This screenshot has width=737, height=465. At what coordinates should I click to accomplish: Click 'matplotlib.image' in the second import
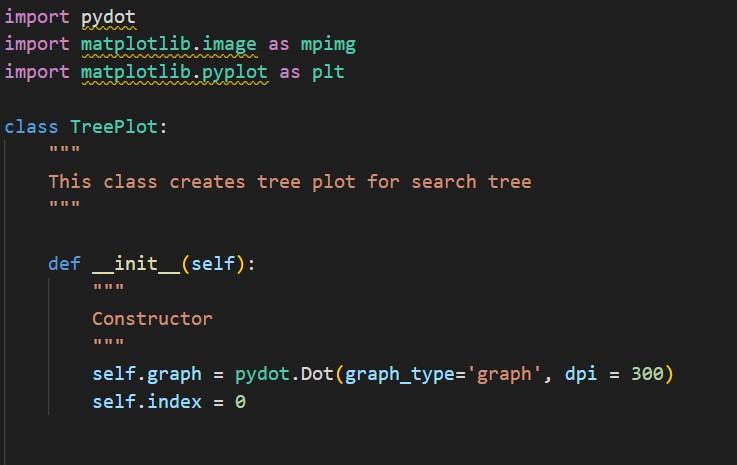tap(169, 45)
